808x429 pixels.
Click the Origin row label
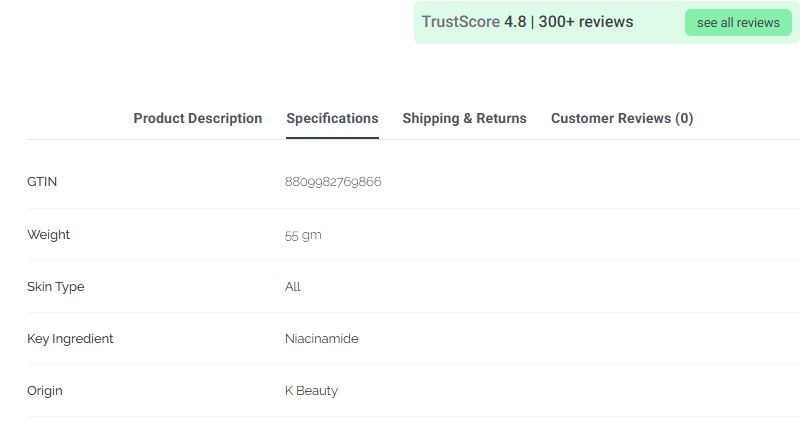point(44,391)
